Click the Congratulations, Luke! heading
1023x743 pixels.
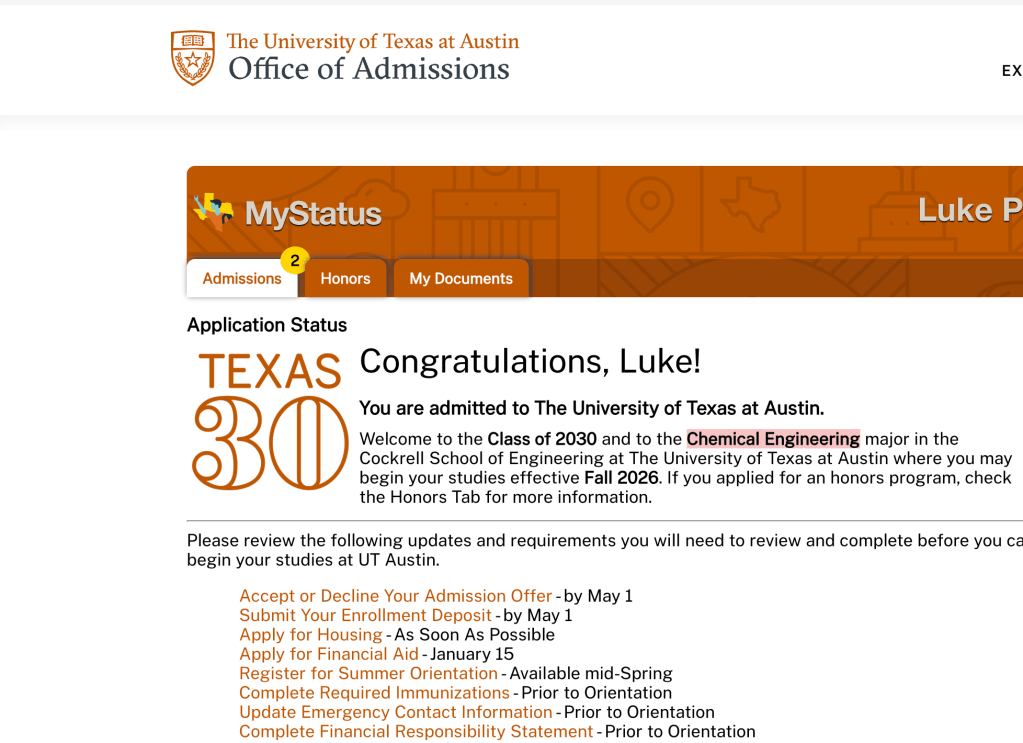530,361
